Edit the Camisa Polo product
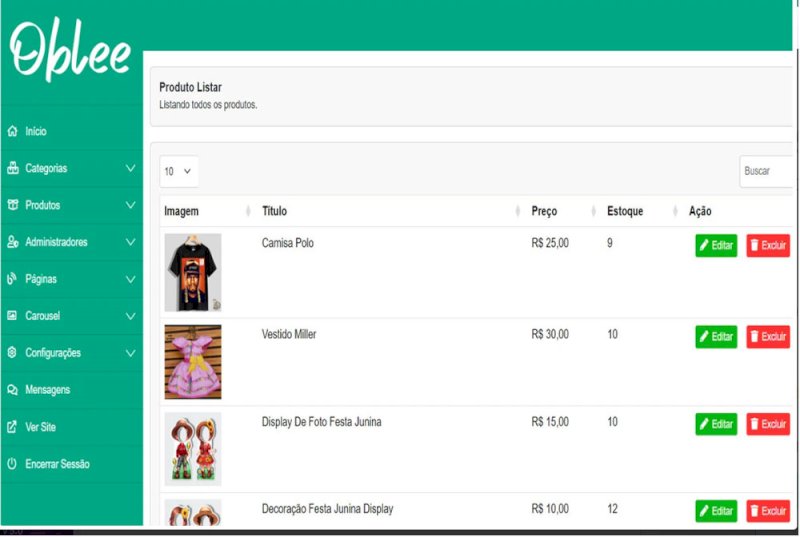 pyautogui.click(x=716, y=245)
